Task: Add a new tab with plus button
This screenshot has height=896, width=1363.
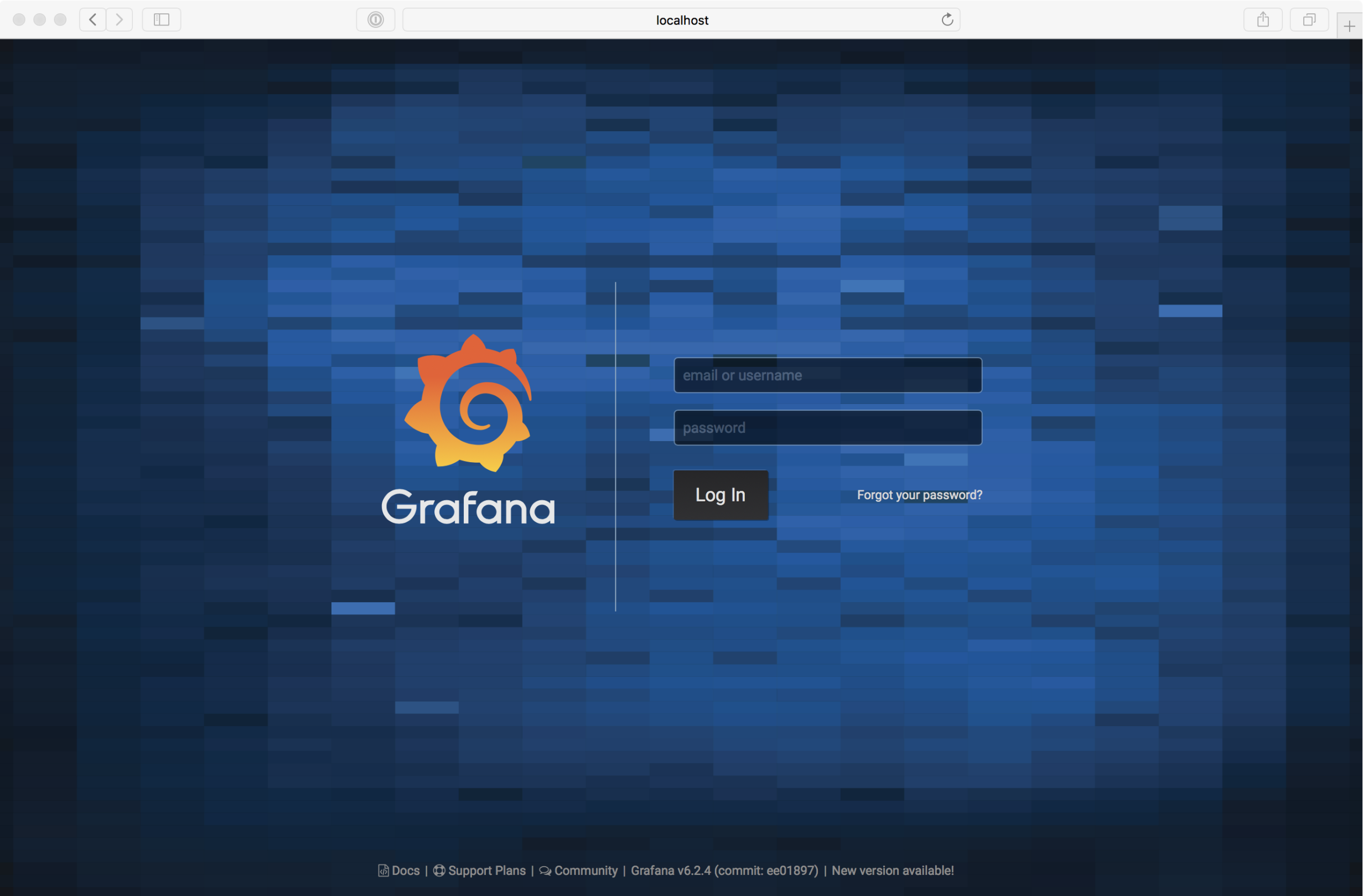Action: point(1349,27)
